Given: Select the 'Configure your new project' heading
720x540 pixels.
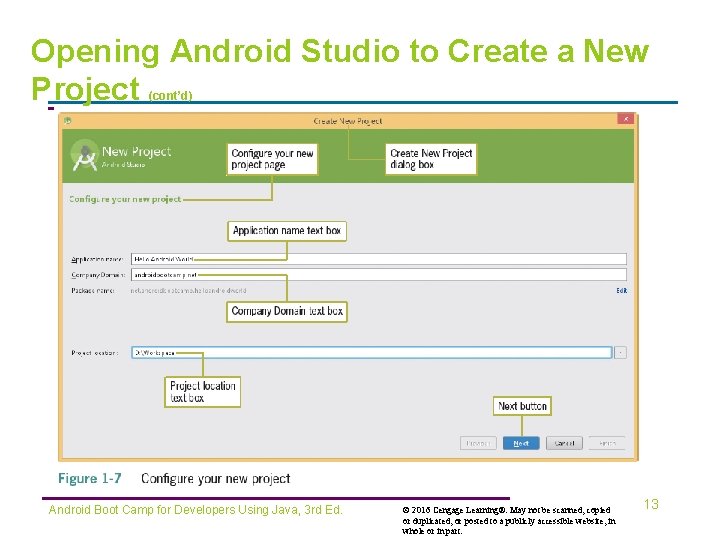Looking at the screenshot, I should pos(125,199).
